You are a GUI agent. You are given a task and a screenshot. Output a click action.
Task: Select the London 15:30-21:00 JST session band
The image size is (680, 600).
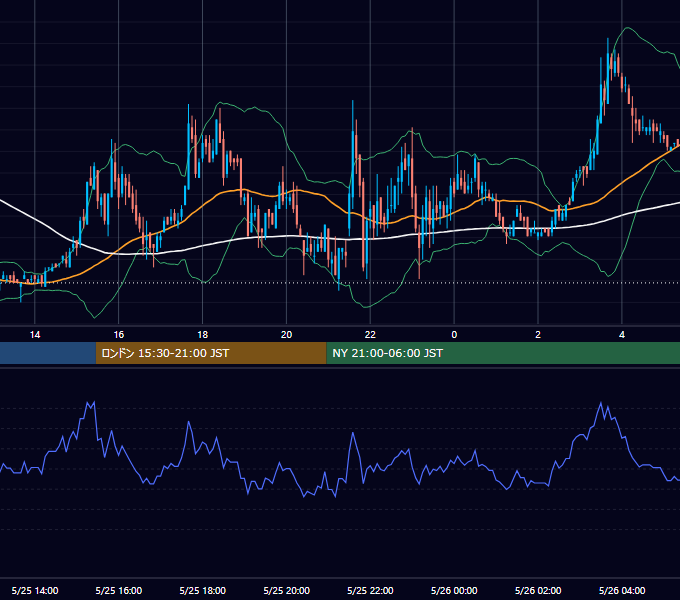211,353
